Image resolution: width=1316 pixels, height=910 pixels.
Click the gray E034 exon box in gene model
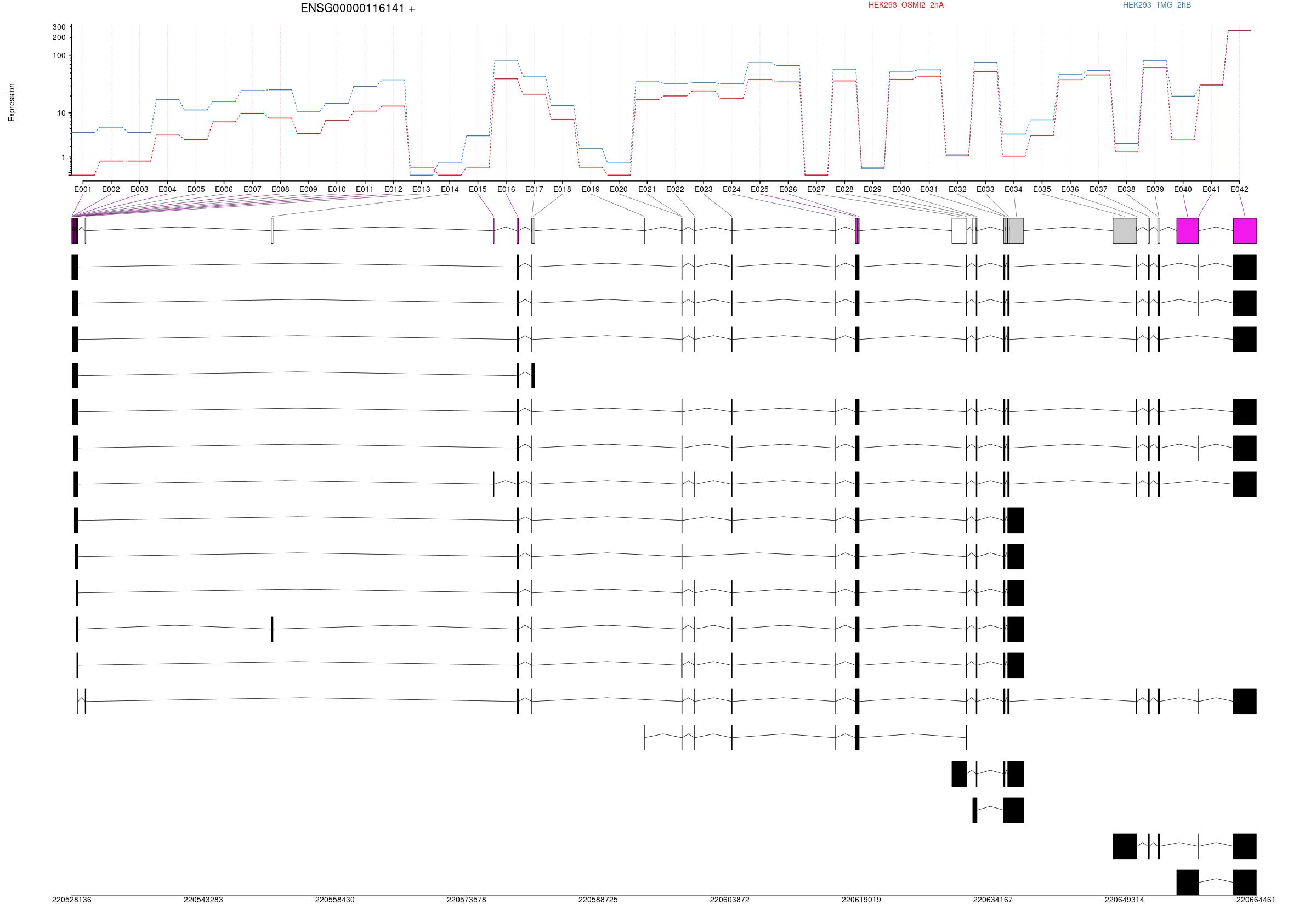(1016, 231)
